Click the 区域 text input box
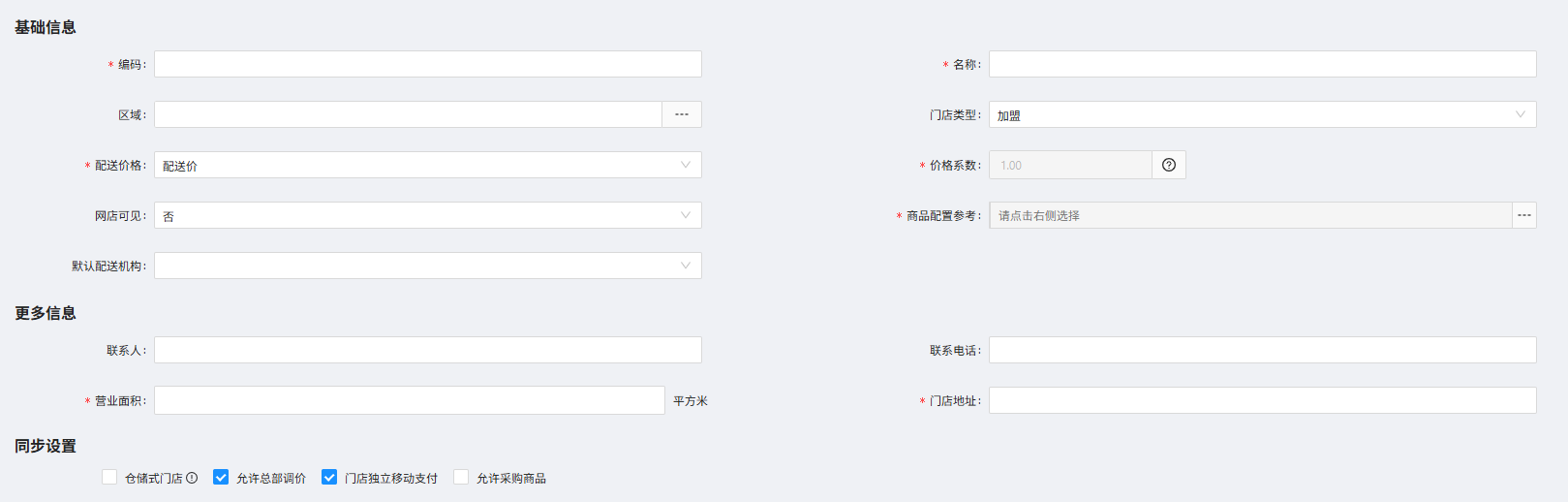The image size is (1568, 502). (408, 114)
